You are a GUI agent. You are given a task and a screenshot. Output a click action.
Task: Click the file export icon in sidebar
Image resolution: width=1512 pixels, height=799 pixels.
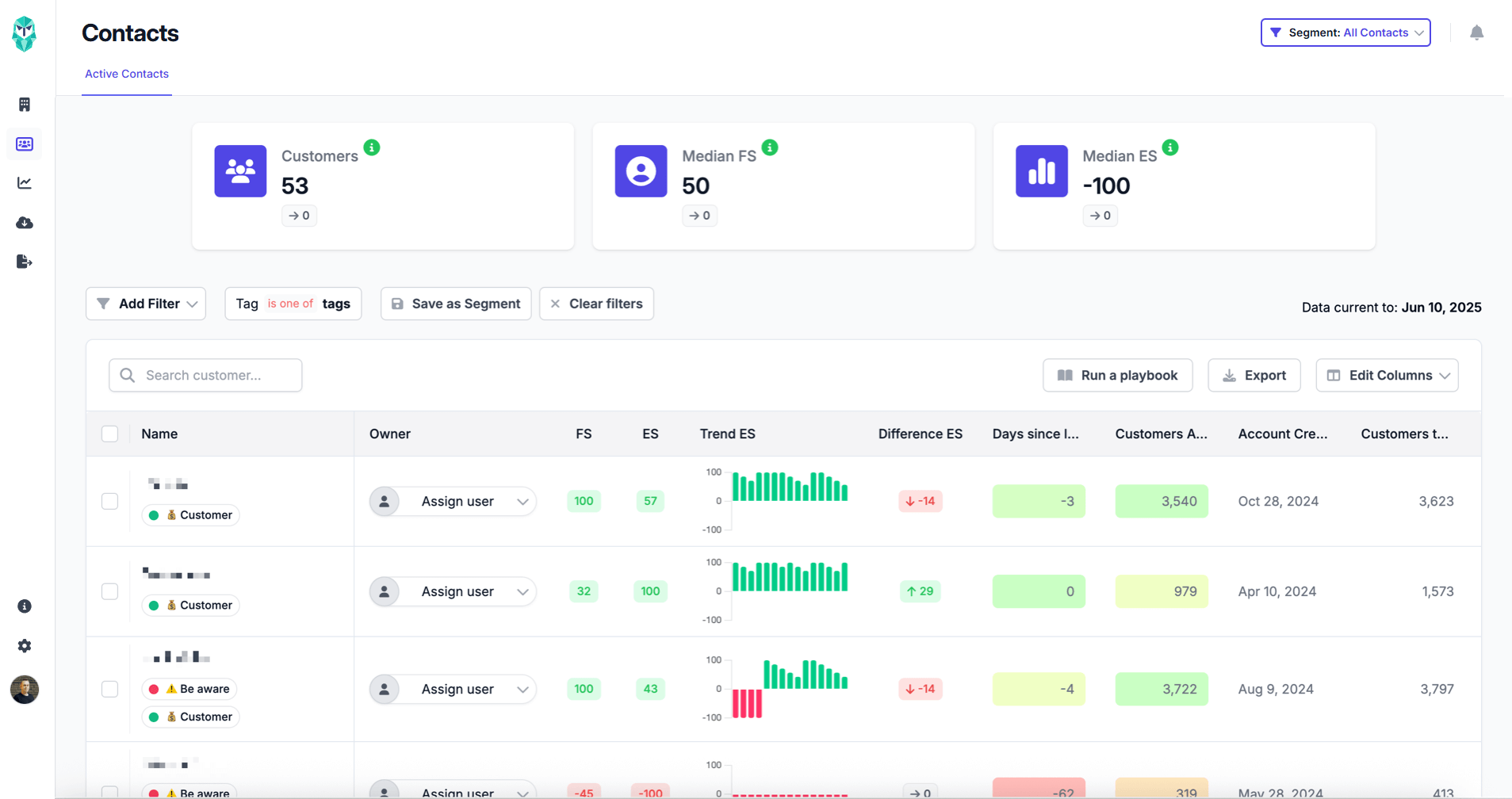[x=25, y=262]
